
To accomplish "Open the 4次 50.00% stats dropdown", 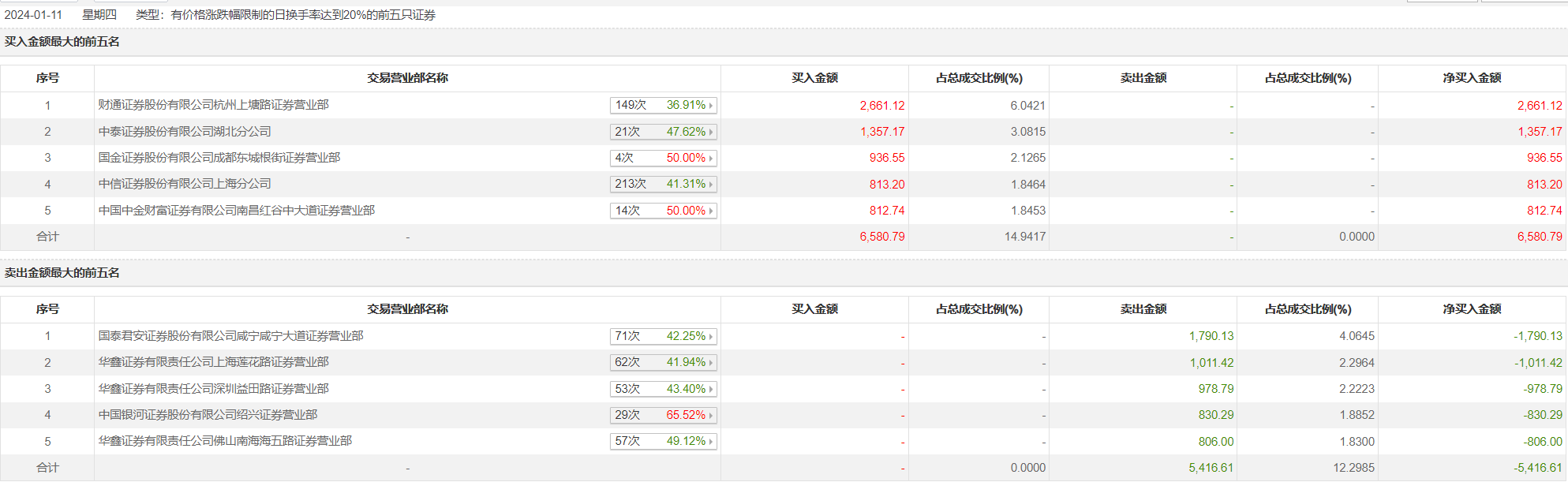I will [x=663, y=158].
